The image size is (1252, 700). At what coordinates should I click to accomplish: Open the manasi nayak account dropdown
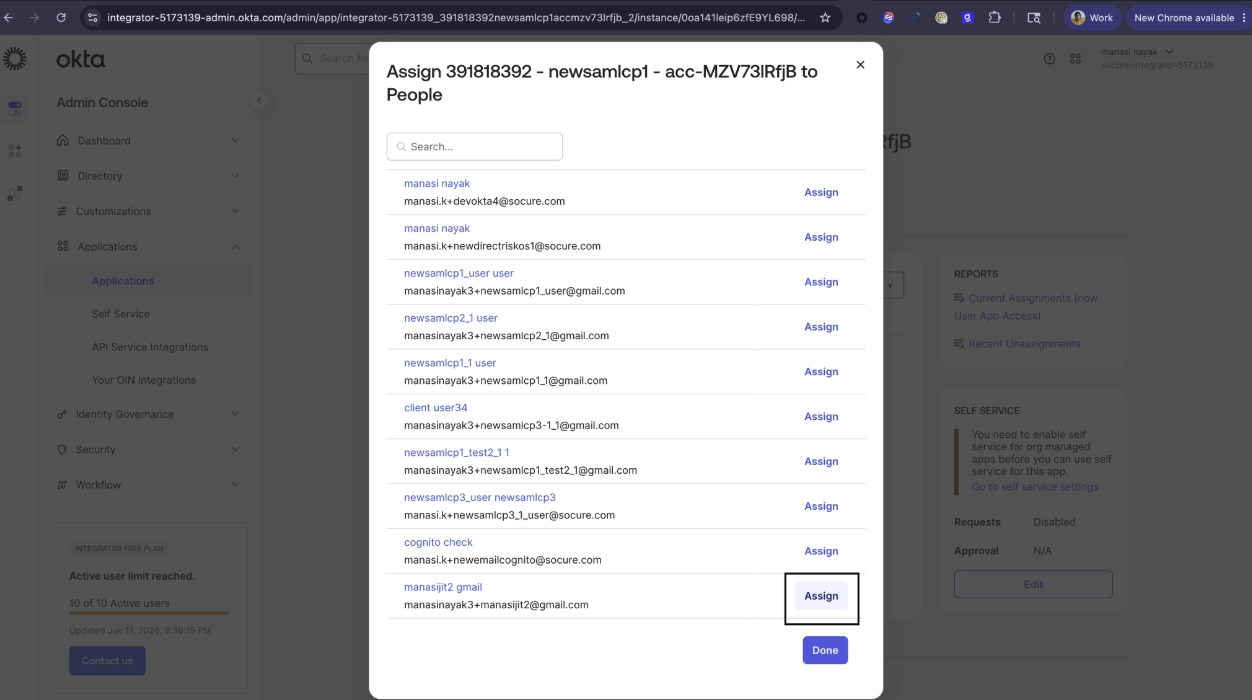[1157, 58]
